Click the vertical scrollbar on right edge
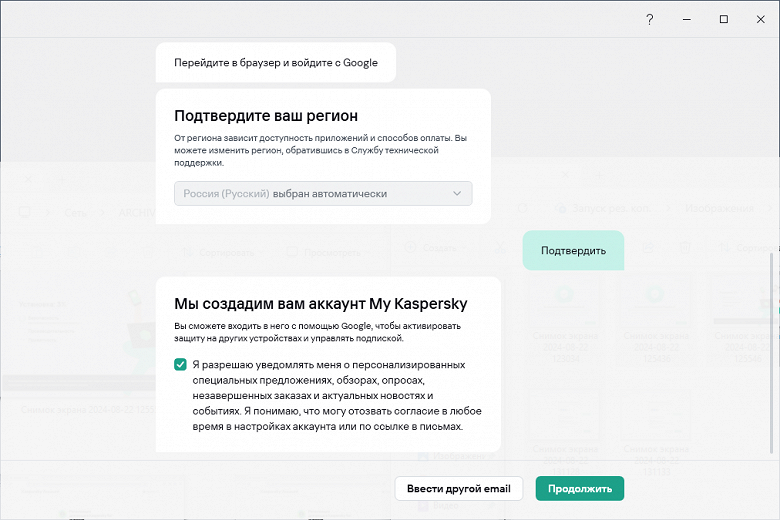The width and height of the screenshot is (780, 520). [x=772, y=353]
